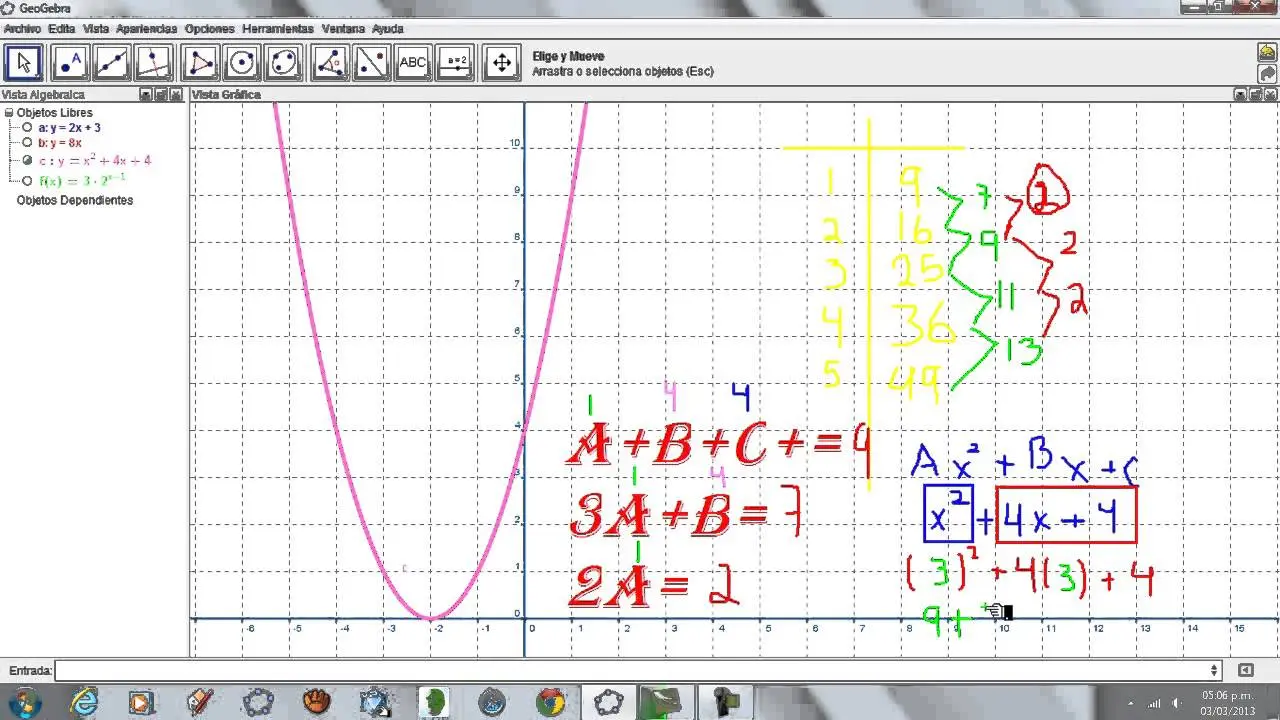1280x720 pixels.
Task: Open the Herramientas menu
Action: (x=278, y=28)
